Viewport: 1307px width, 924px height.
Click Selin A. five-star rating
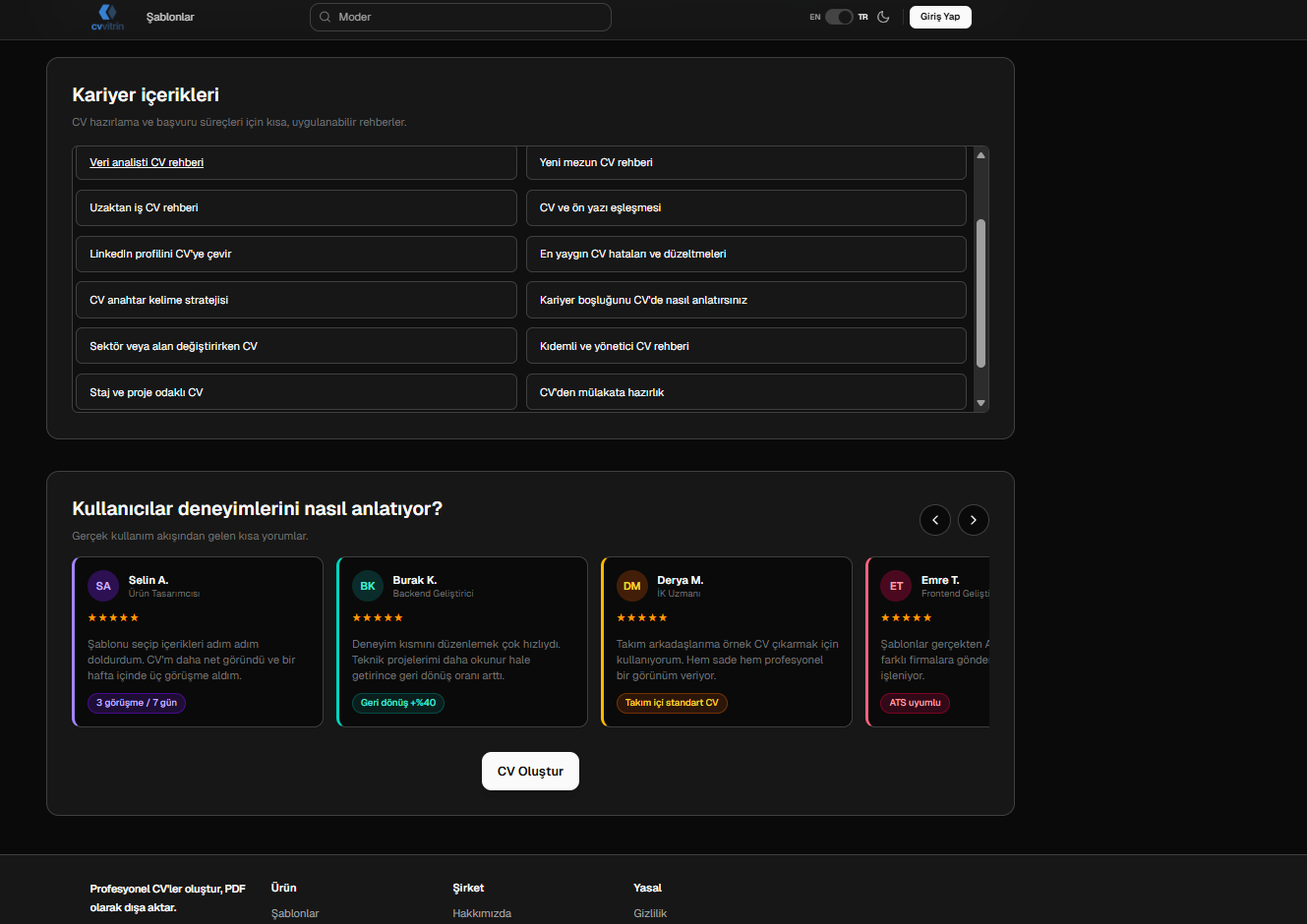(113, 618)
